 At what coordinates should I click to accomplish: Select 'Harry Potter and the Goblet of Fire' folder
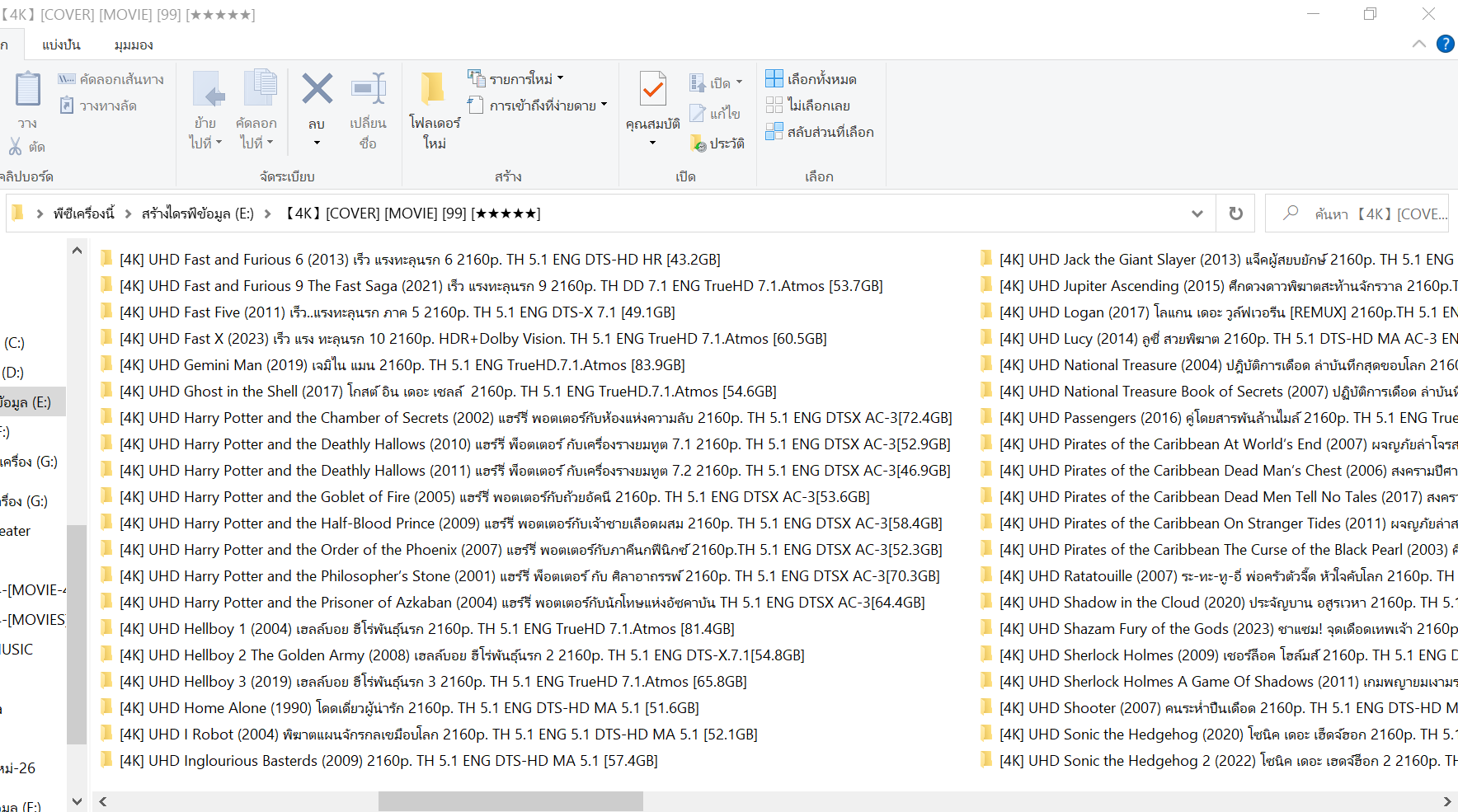495,496
